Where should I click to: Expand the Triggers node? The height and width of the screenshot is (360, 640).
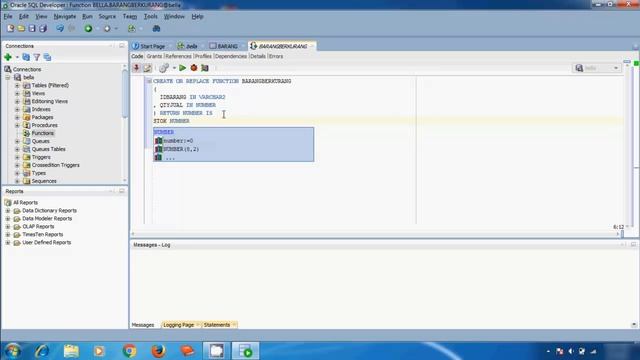(17, 157)
